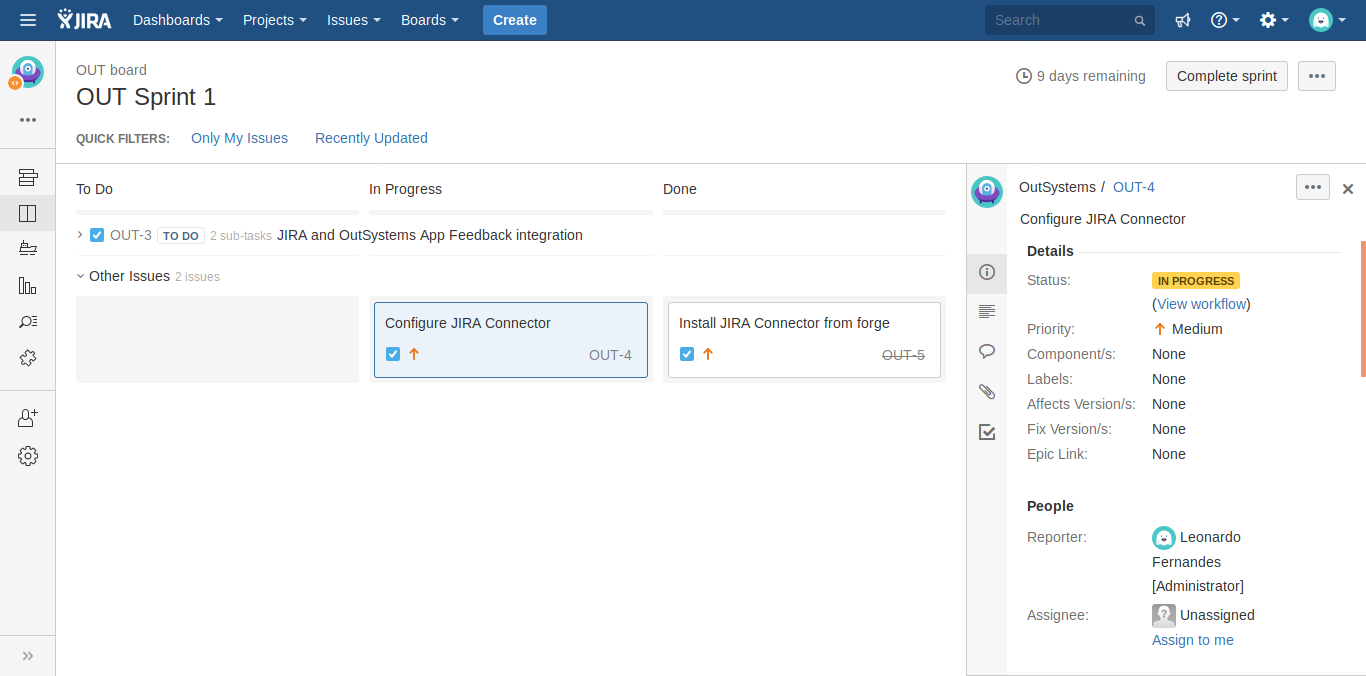This screenshot has width=1366, height=676.
Task: Invite users with the add-person icon
Action: [x=27, y=416]
